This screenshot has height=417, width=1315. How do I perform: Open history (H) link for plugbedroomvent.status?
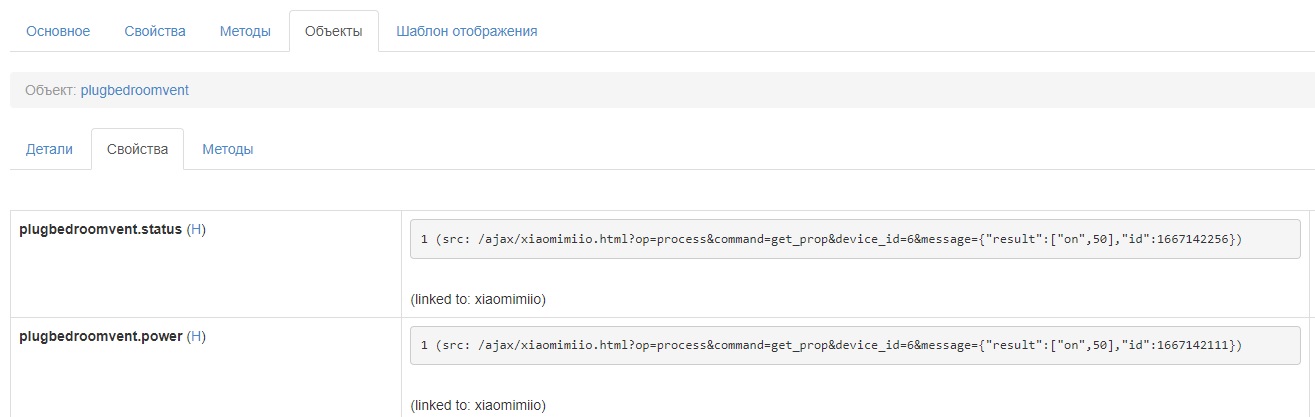pos(196,229)
